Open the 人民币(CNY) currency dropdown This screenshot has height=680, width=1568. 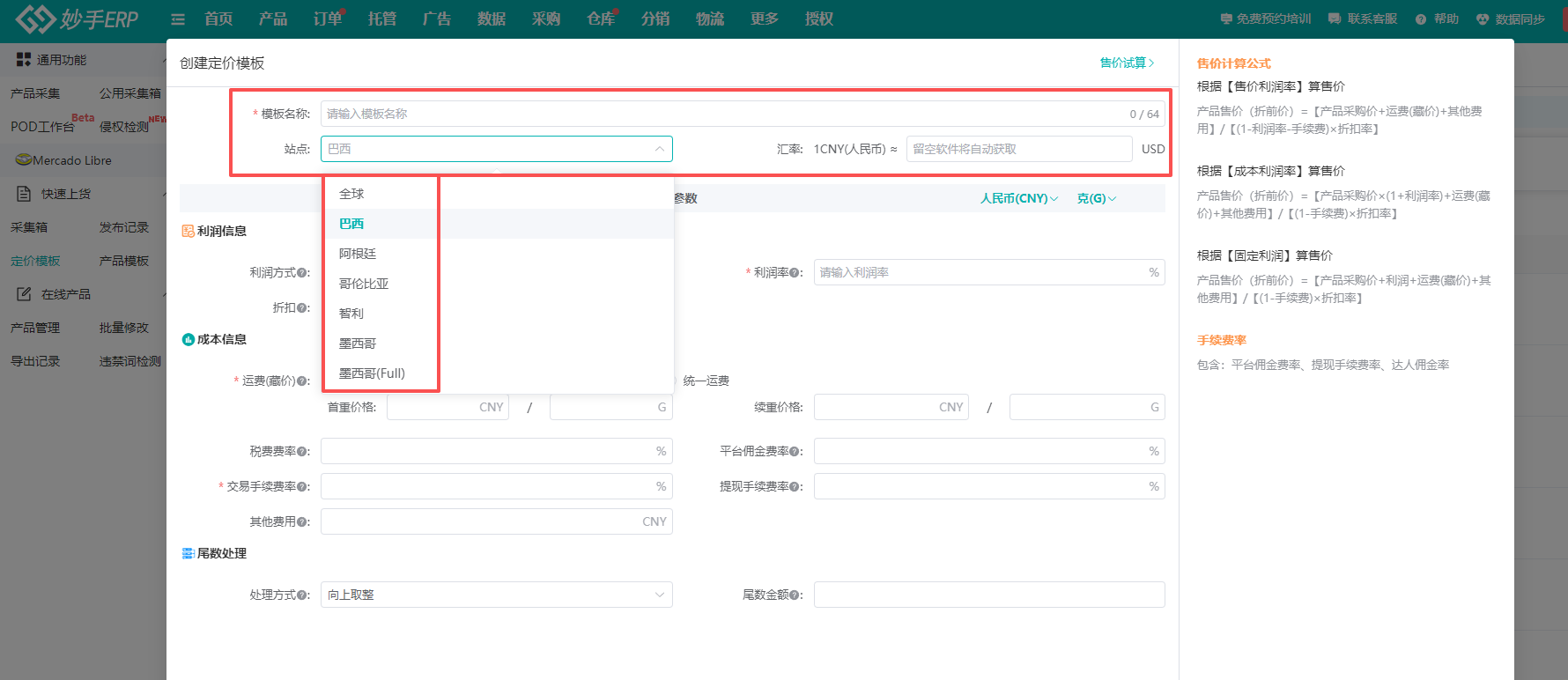pos(1018,198)
